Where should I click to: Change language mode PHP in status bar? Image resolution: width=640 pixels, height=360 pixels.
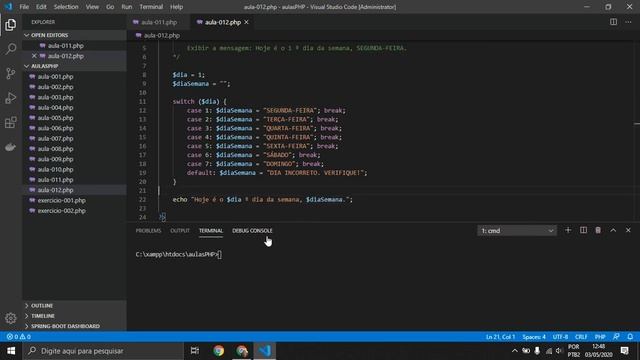600,337
